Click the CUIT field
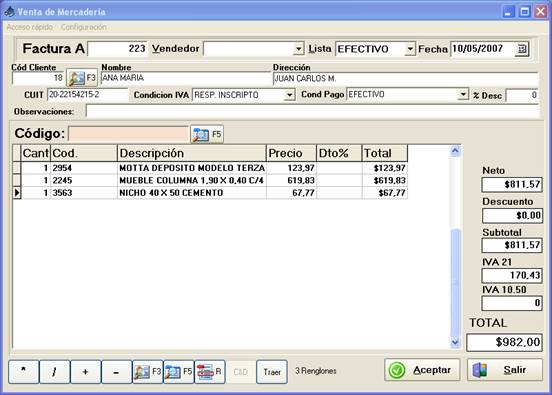 click(x=87, y=95)
